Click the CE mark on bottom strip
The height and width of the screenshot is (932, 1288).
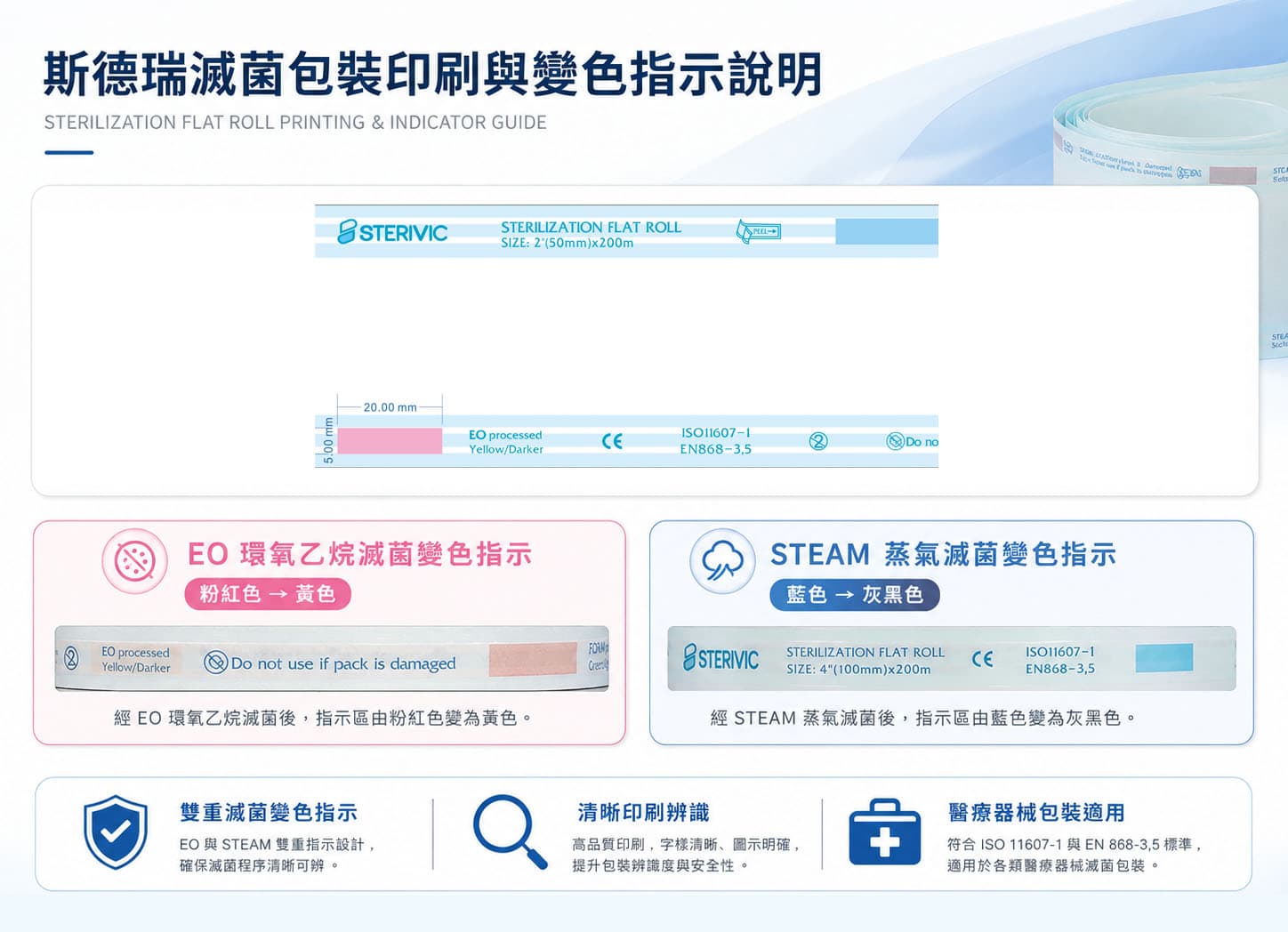click(x=612, y=441)
